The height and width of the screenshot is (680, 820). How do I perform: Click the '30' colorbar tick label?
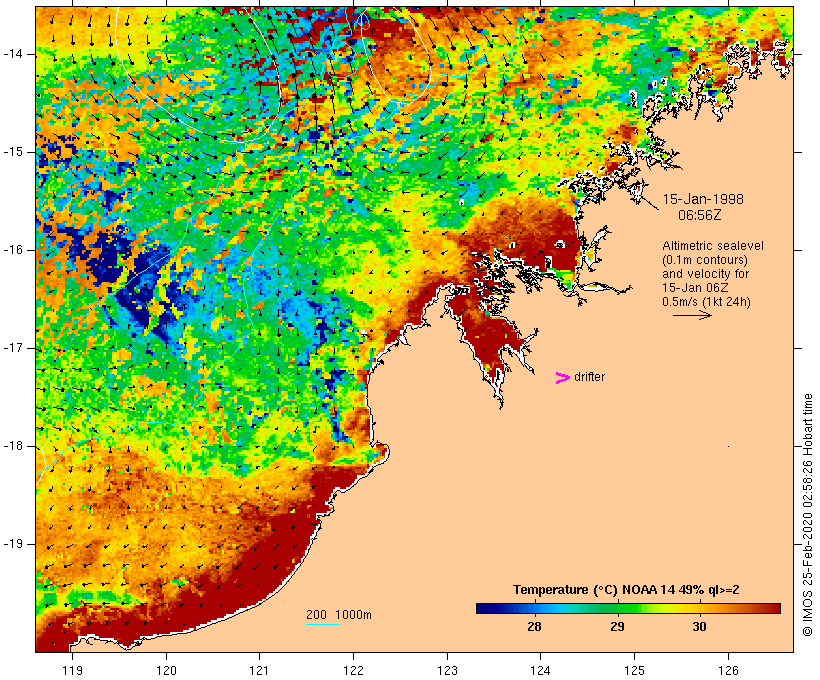[x=699, y=627]
